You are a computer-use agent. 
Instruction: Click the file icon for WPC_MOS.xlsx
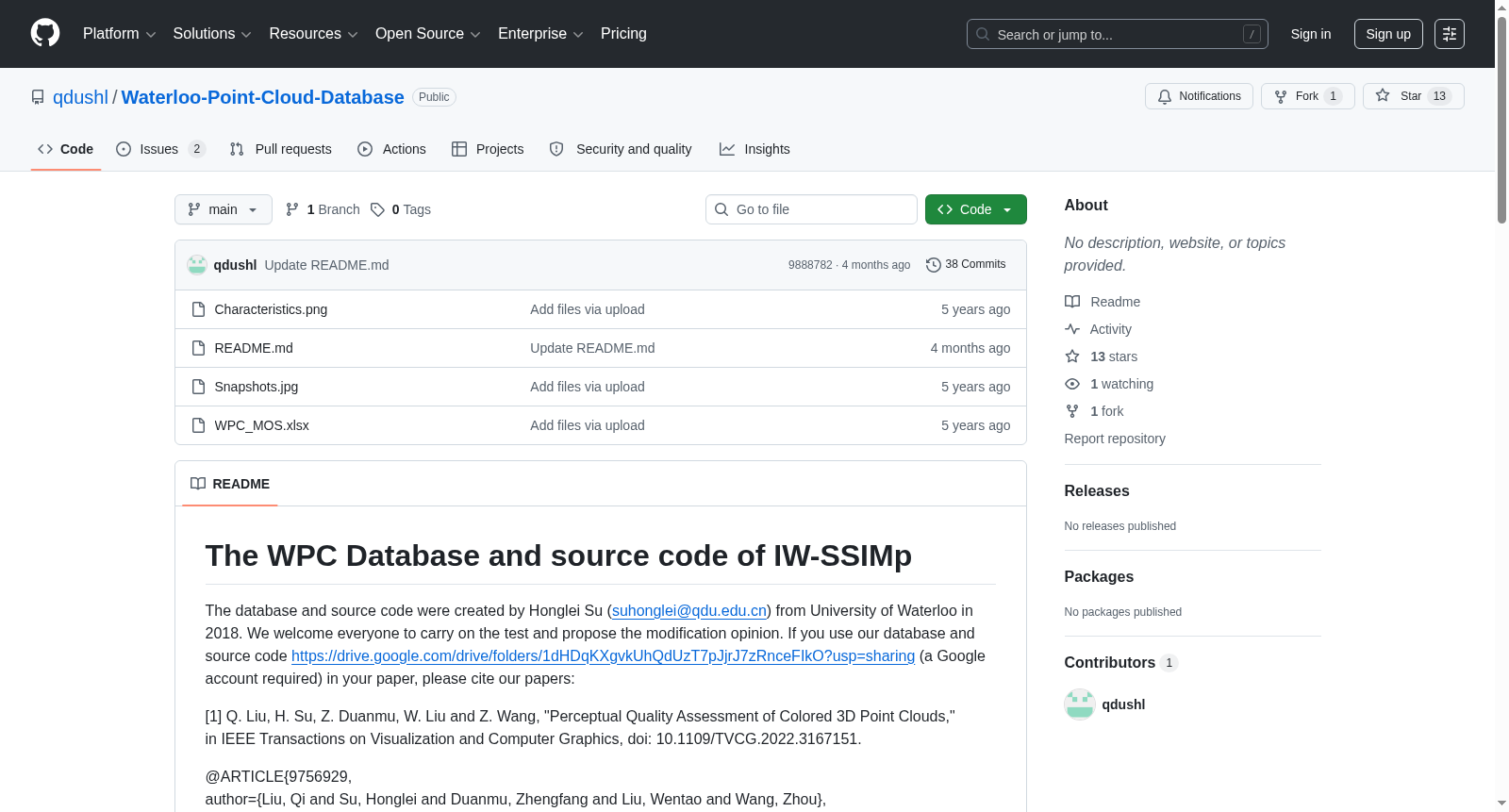click(198, 425)
